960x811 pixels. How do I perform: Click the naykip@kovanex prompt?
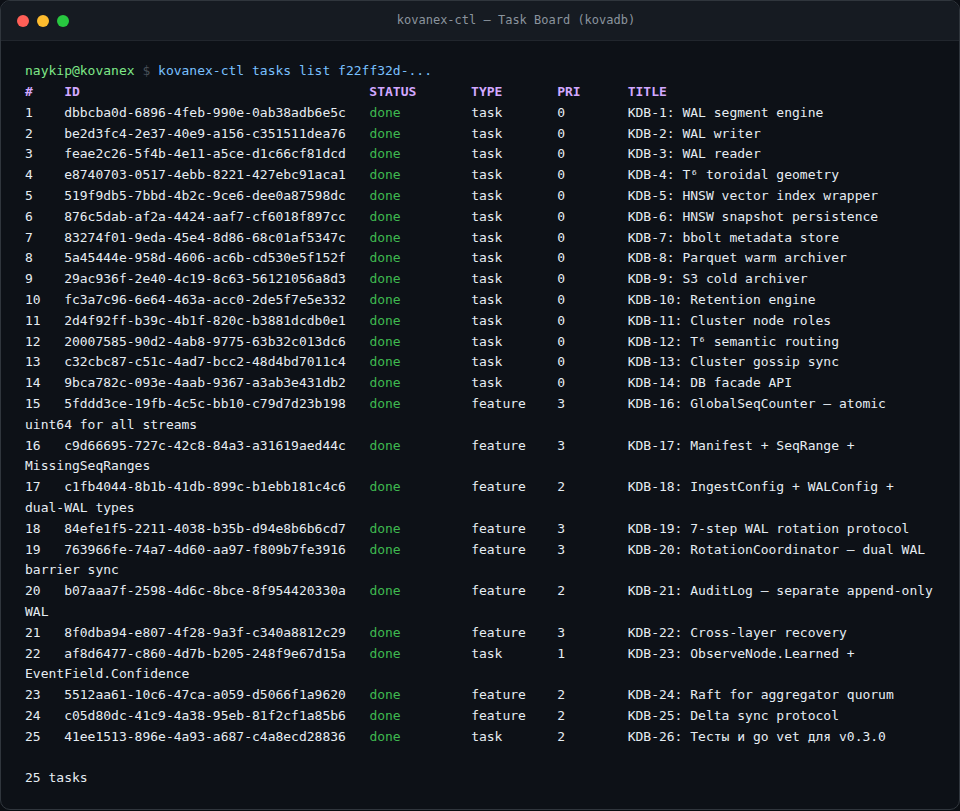pos(79,70)
